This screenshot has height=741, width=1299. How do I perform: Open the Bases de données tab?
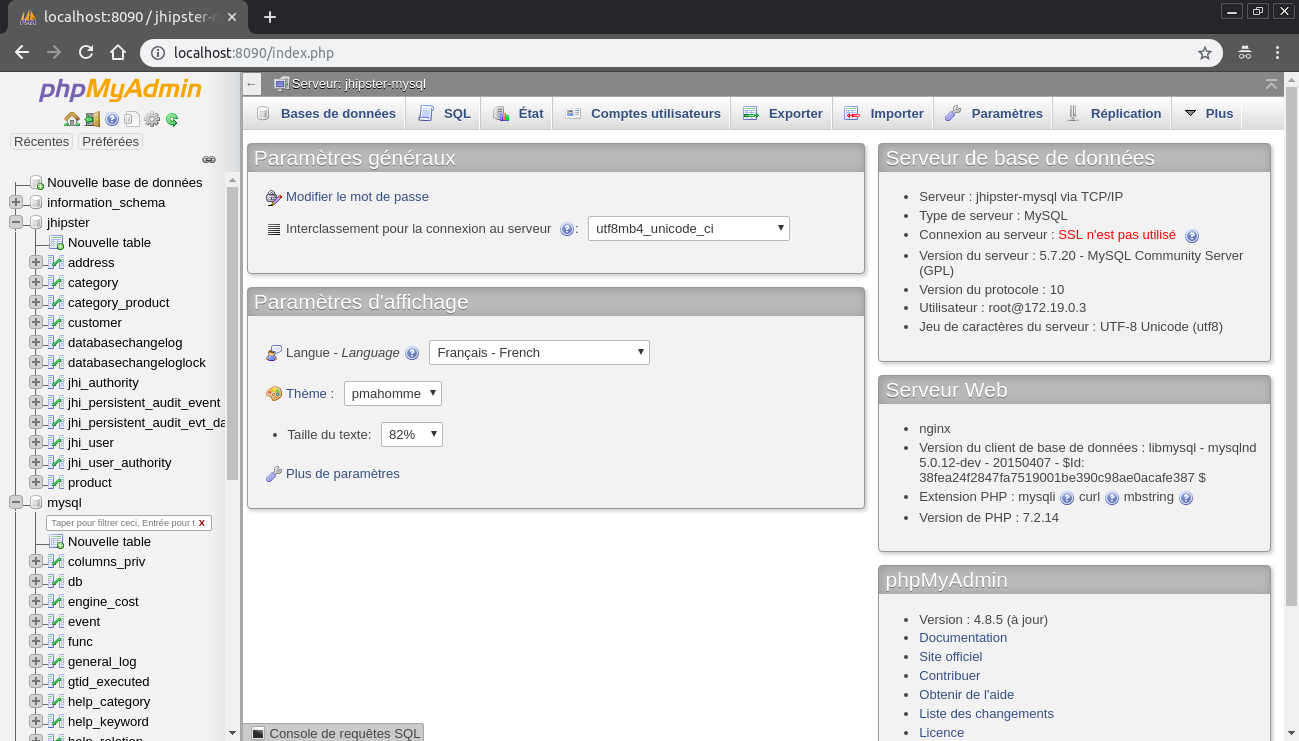(325, 113)
